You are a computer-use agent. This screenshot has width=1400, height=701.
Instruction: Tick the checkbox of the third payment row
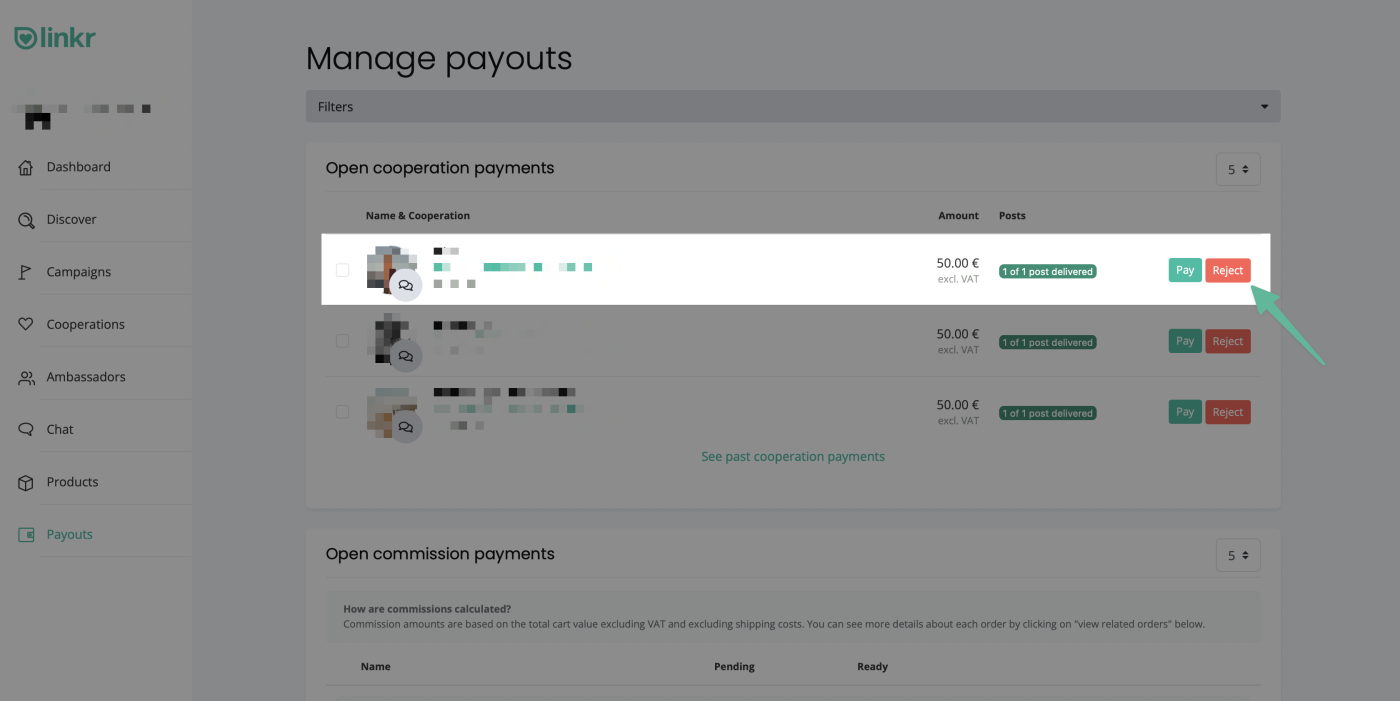[342, 412]
